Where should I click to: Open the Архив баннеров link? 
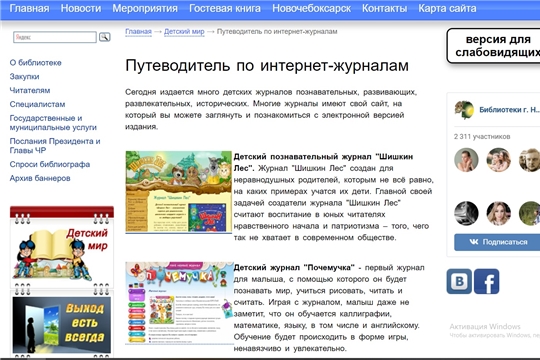click(x=40, y=178)
